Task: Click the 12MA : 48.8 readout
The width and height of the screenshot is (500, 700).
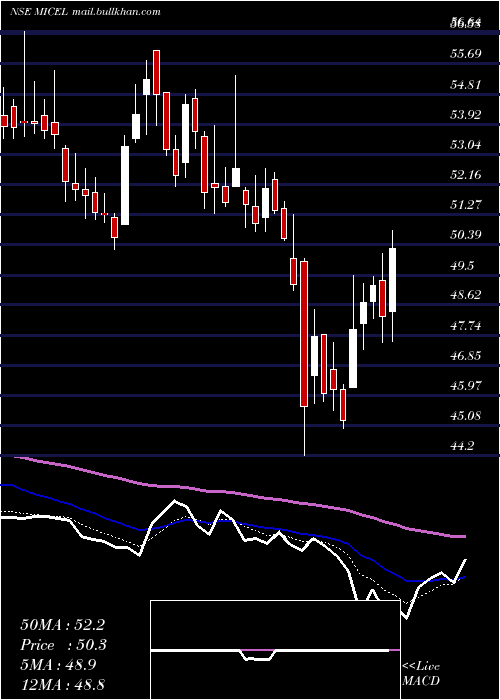Action: [x=62, y=685]
